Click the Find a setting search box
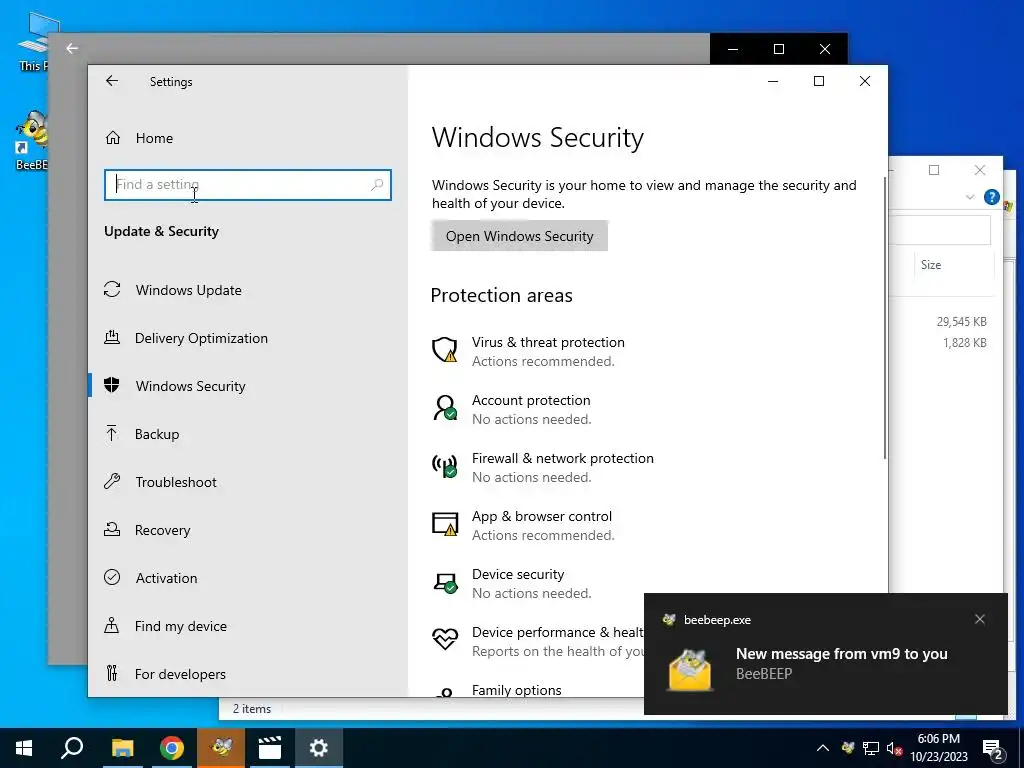The height and width of the screenshot is (768, 1024). [248, 185]
